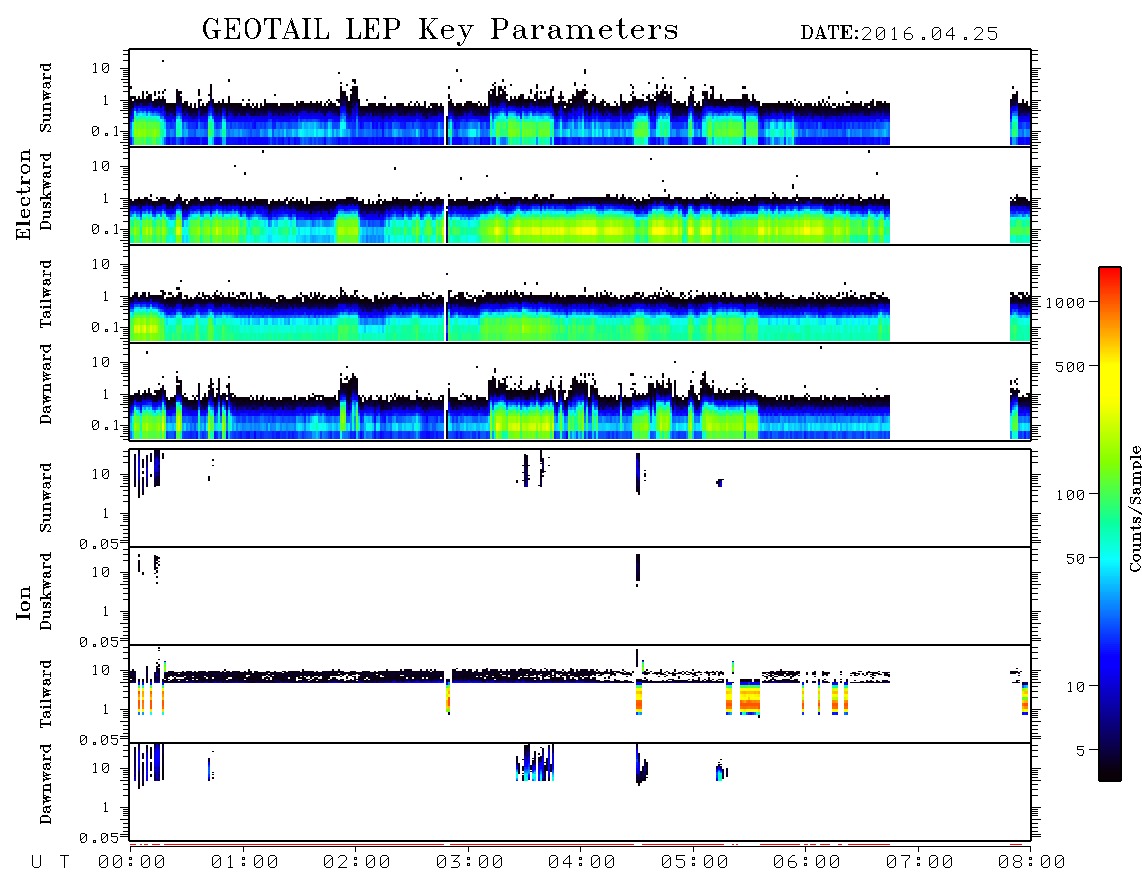The width and height of the screenshot is (1142, 880).
Task: Click the Electron Dawnward panel label
Action: coord(46,384)
